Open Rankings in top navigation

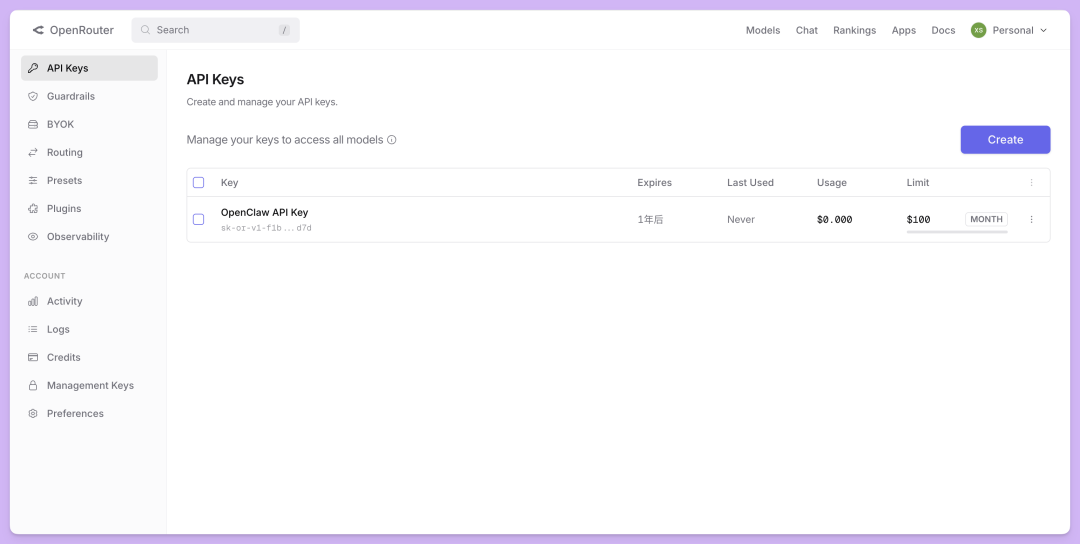pos(854,30)
